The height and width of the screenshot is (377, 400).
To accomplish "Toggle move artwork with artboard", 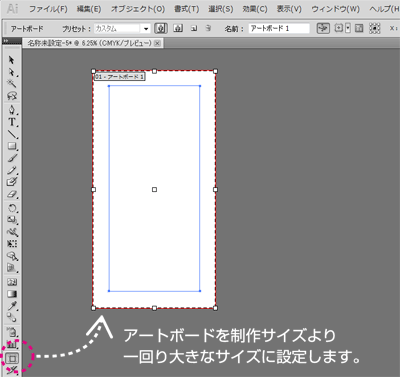I will pyautogui.click(x=323, y=29).
